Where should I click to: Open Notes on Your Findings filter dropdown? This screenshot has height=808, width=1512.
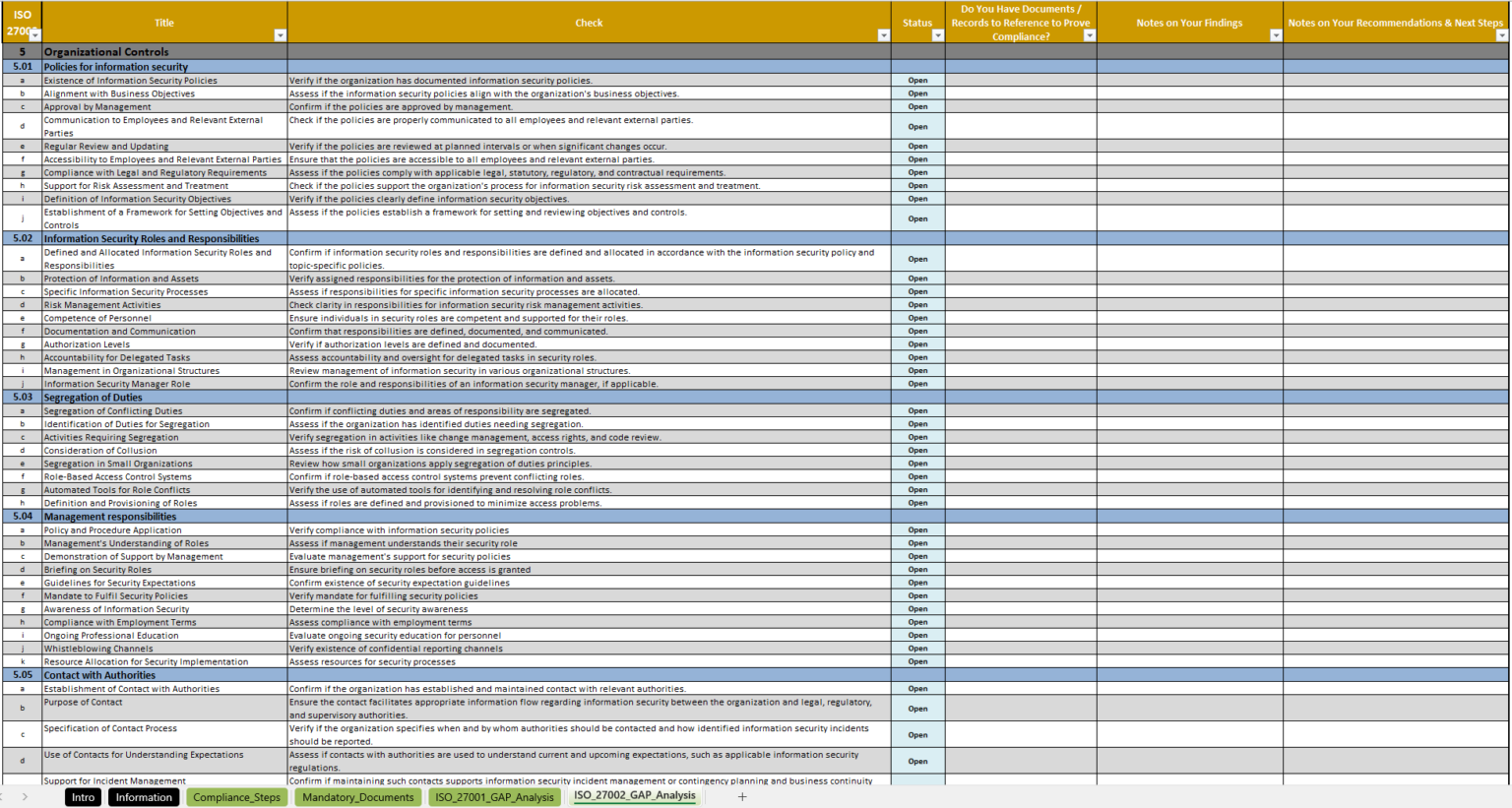[x=1276, y=35]
